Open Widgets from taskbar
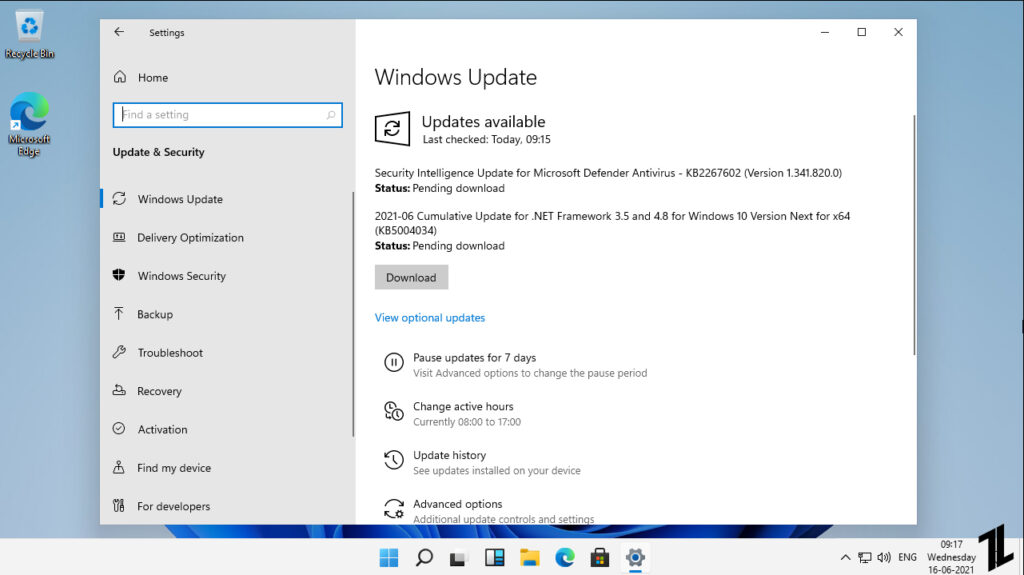The height and width of the screenshot is (575, 1024). (494, 557)
